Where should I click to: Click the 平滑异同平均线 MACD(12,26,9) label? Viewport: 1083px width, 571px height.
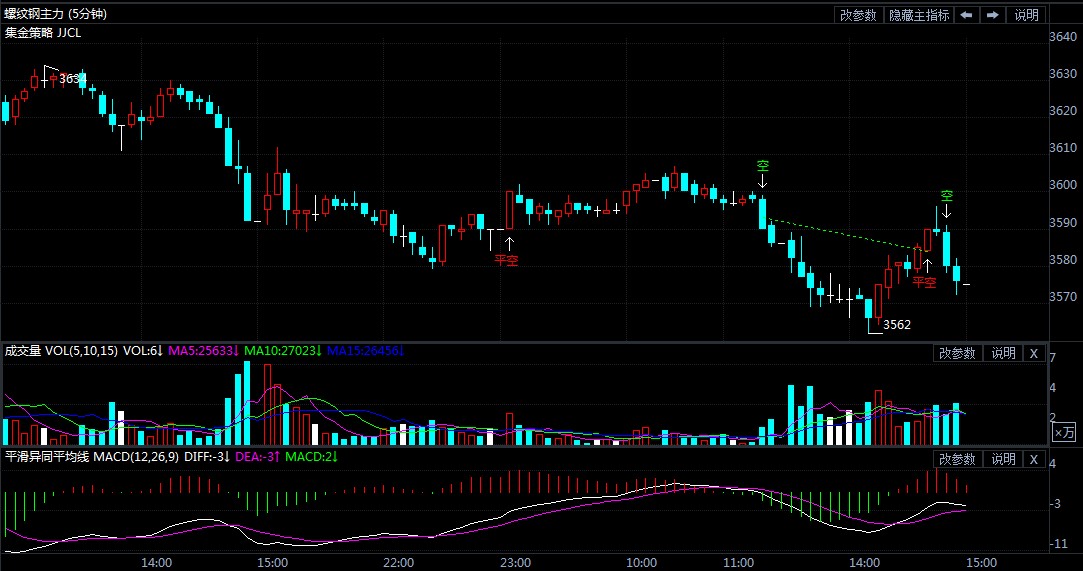92,456
